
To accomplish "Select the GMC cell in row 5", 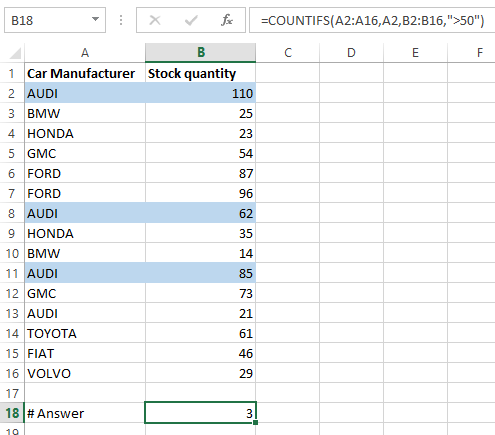I will point(85,153).
